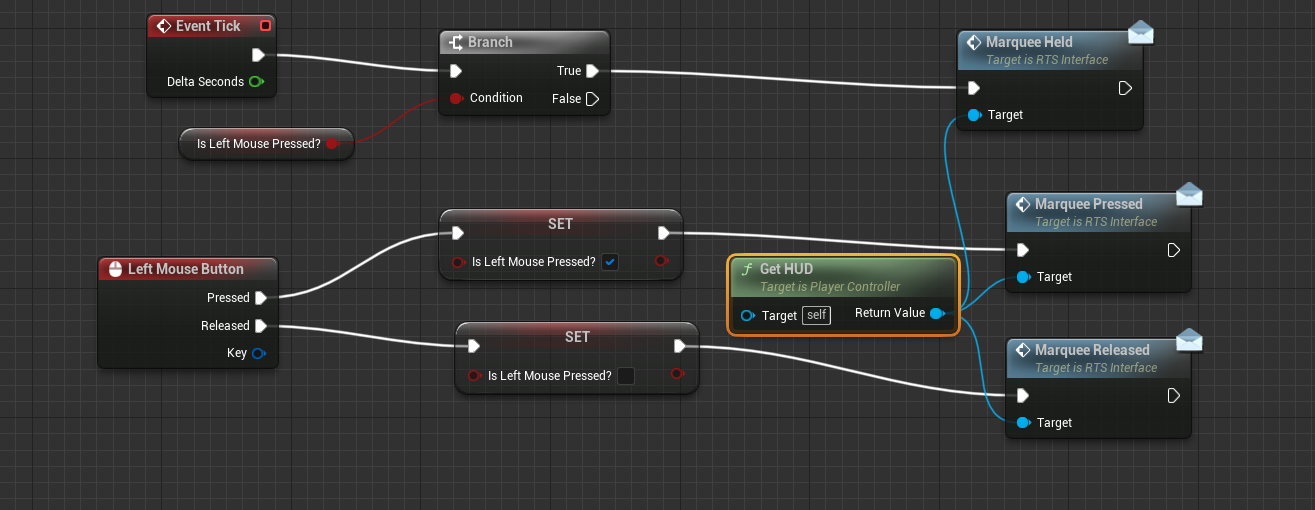
Task: Click the blue Key output pin
Action: point(258,353)
